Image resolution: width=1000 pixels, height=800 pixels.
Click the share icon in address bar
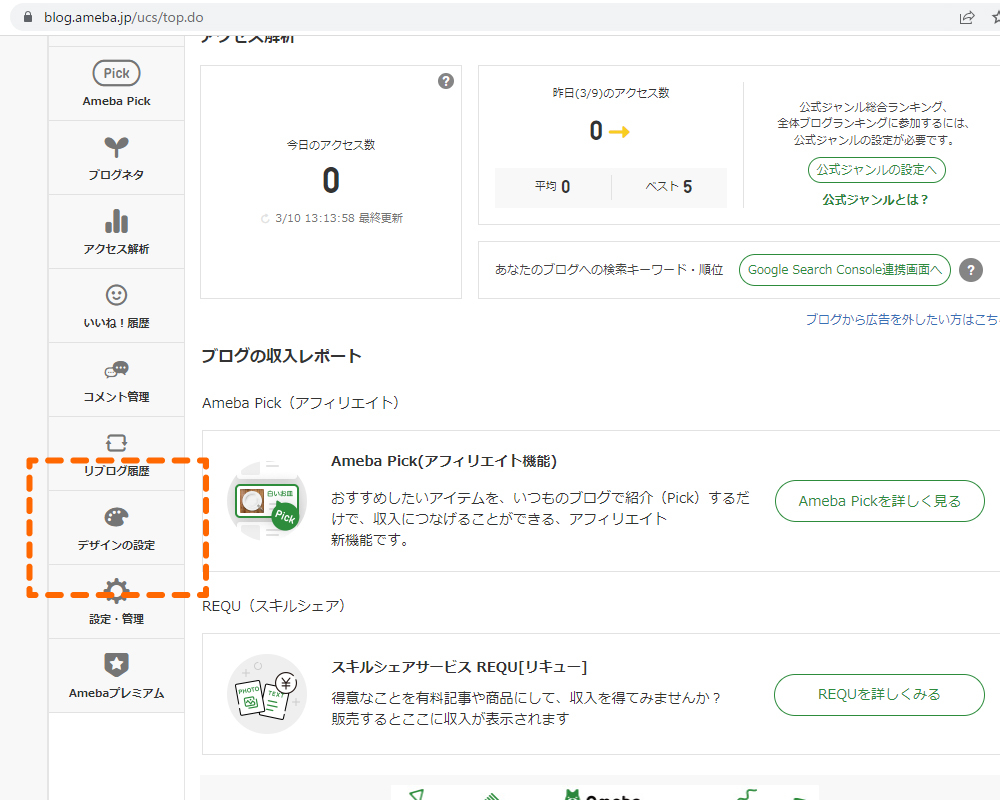[967, 17]
